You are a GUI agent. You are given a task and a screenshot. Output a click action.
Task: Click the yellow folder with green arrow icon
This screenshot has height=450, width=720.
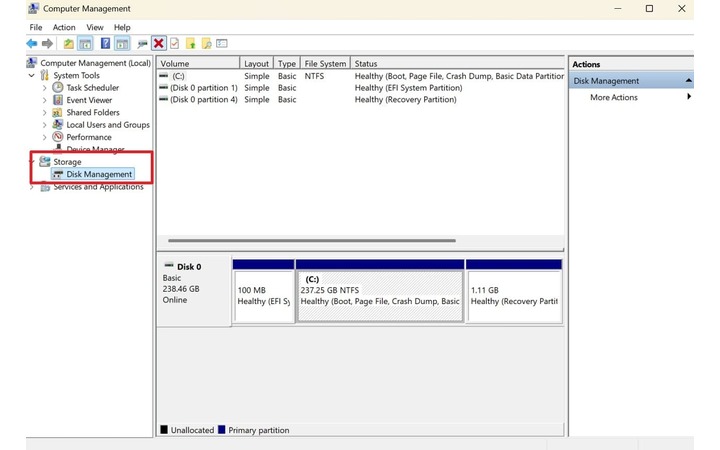191,44
